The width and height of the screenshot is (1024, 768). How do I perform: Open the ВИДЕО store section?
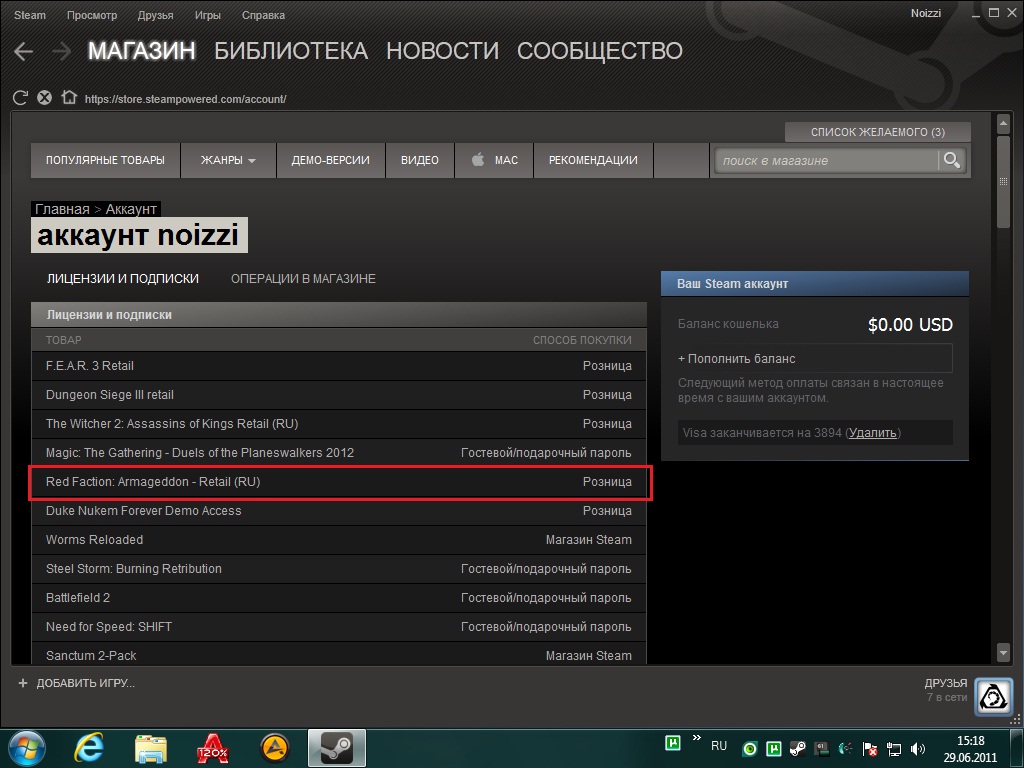pos(420,160)
